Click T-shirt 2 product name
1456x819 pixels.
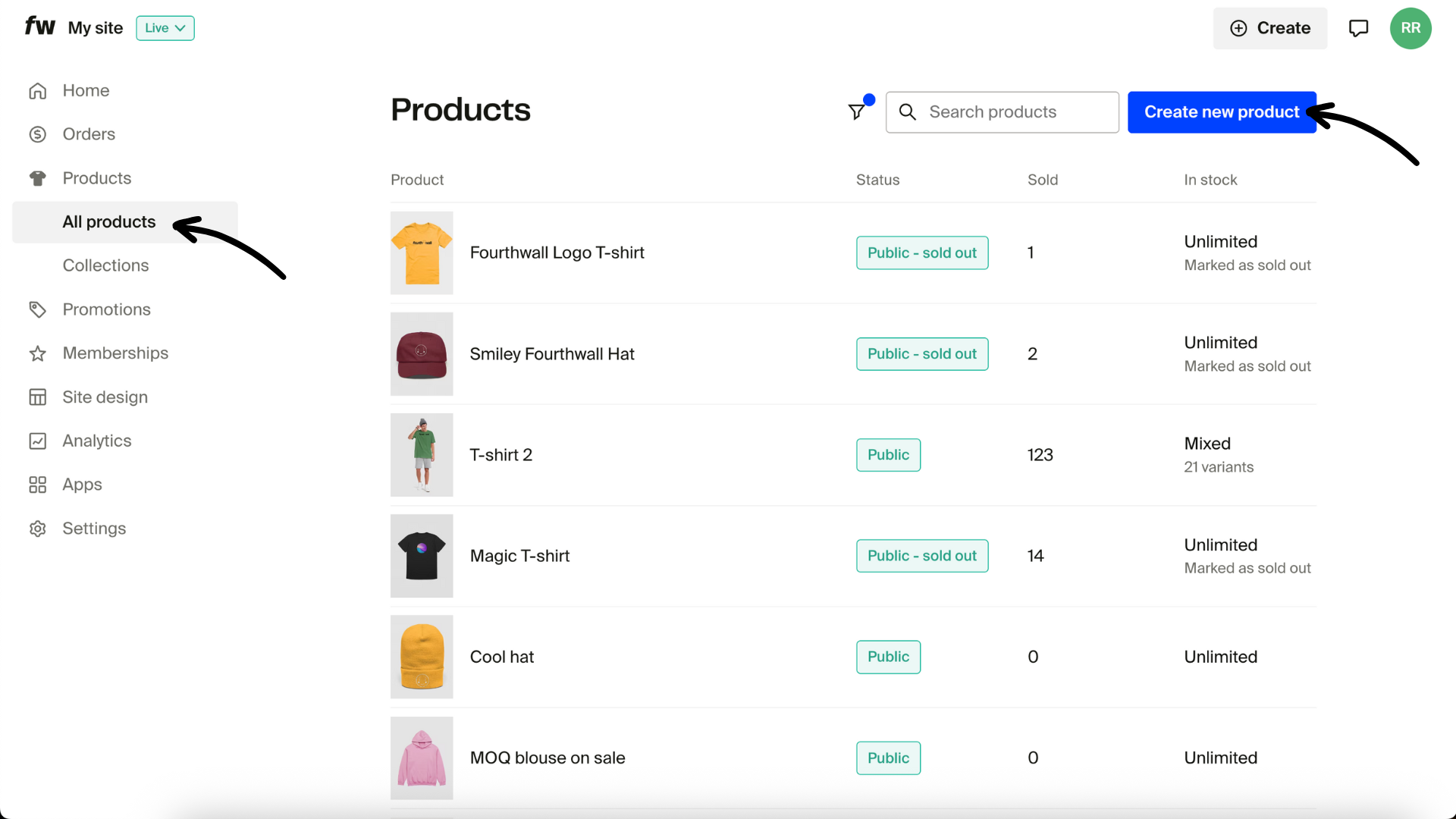coord(501,455)
